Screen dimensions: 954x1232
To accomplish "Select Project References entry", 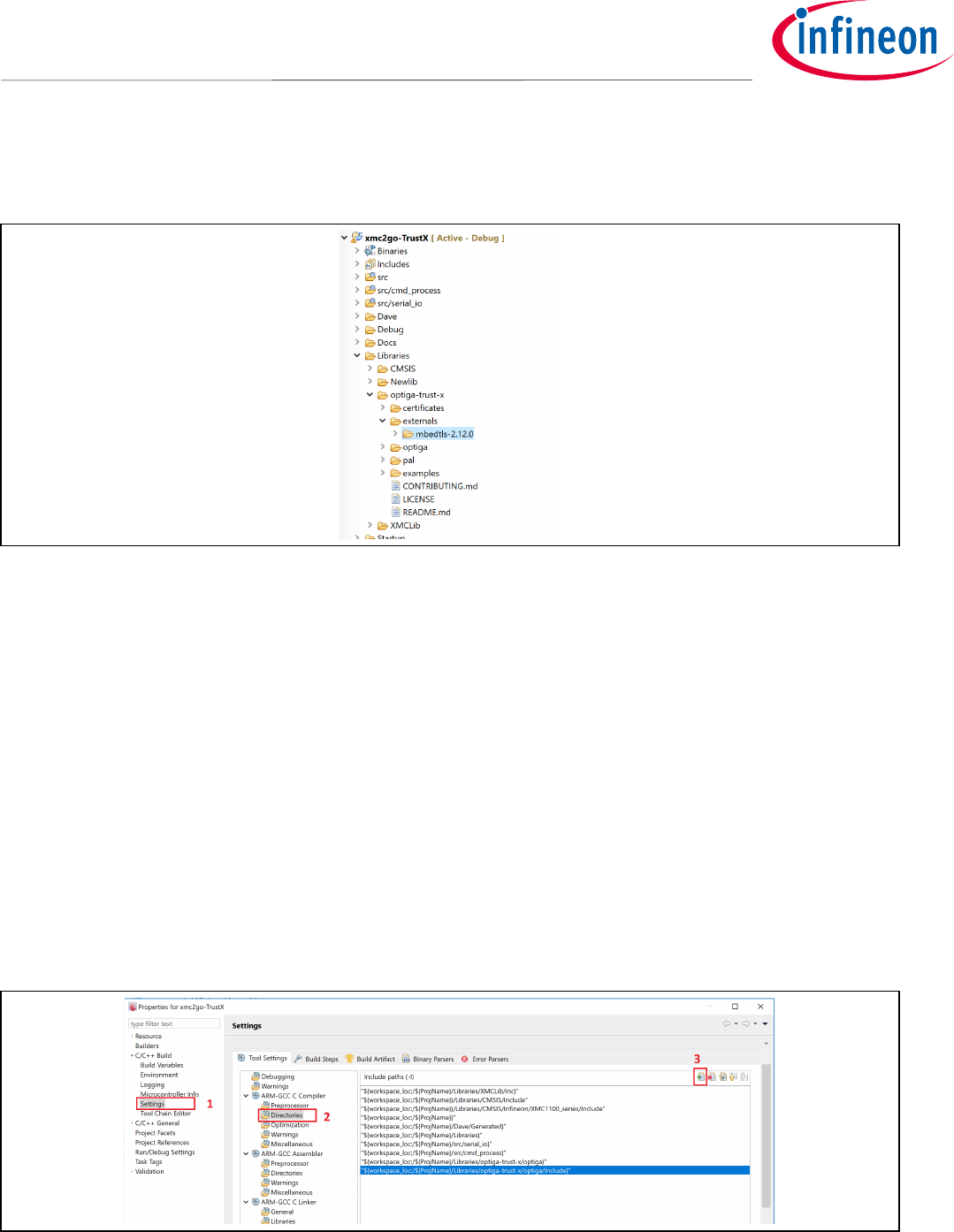I will pos(162,1143).
